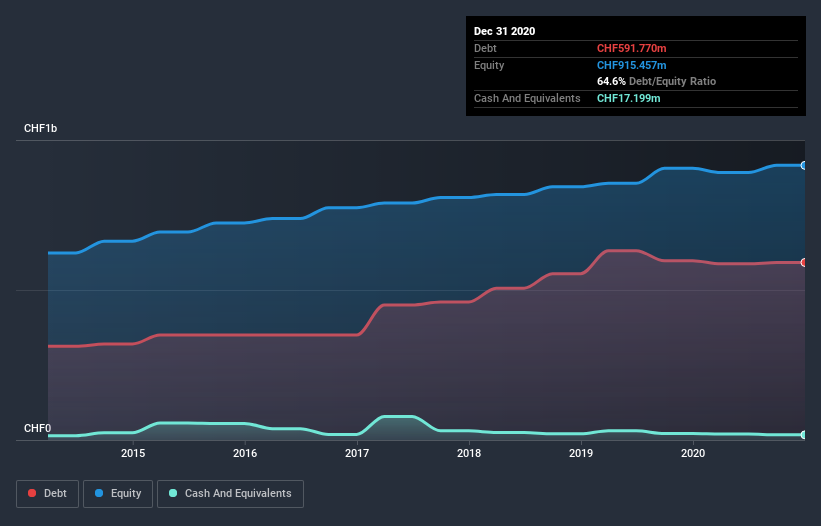Click the Equity row label in tooltip

[x=489, y=65]
